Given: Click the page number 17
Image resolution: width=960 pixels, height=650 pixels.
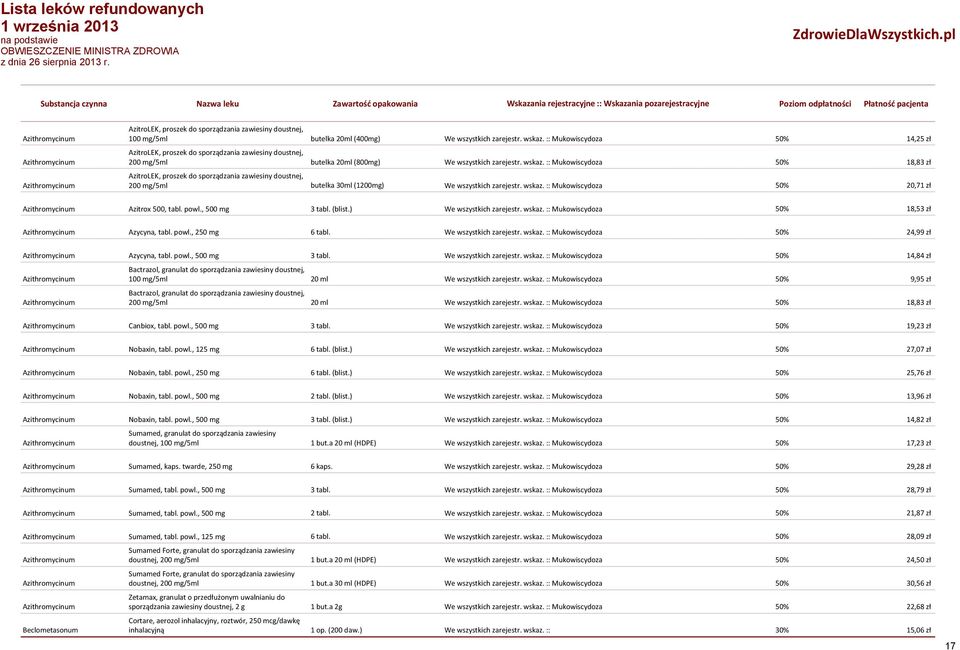Looking at the screenshot, I should [x=950, y=646].
